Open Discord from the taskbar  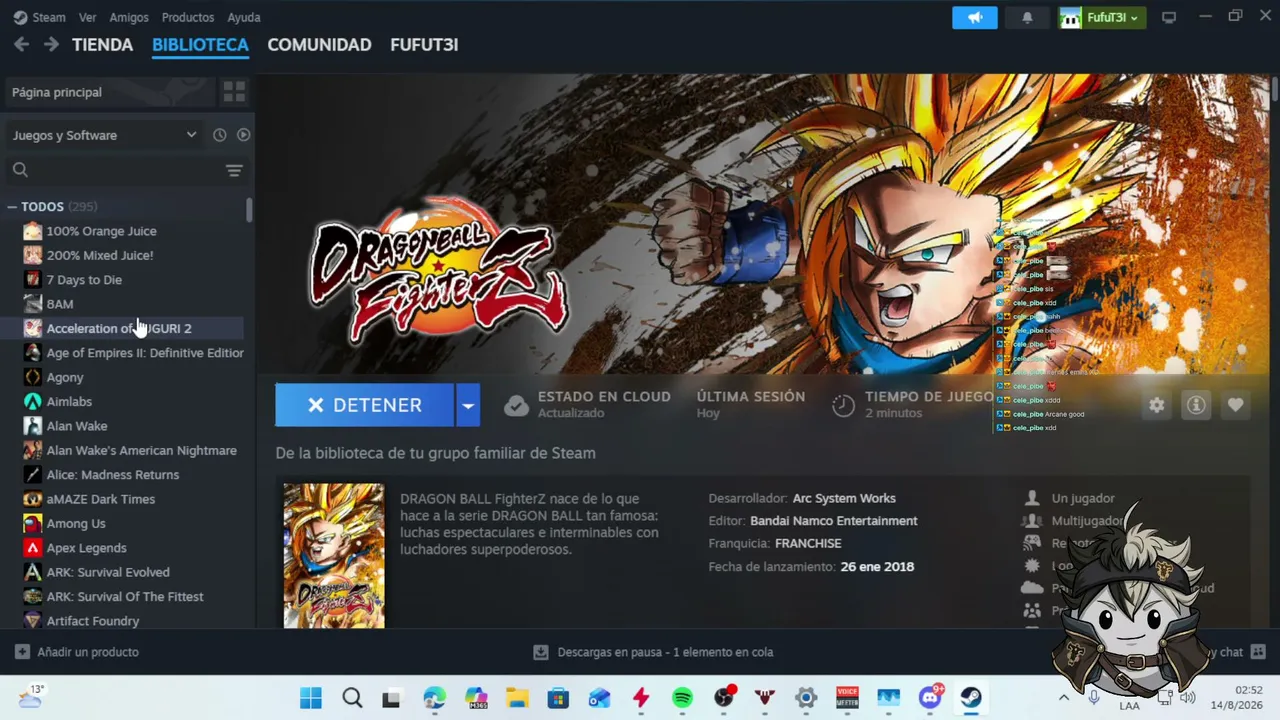click(x=931, y=696)
